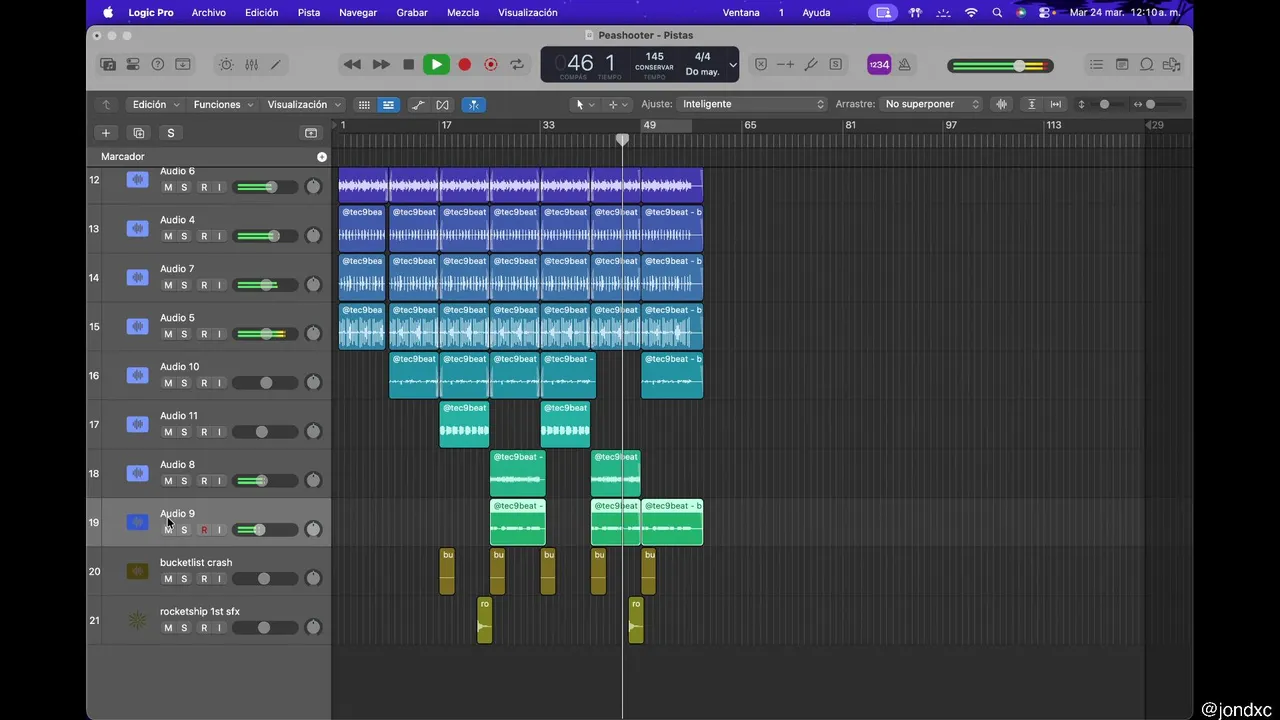Open the pointer left-click tool menu

(584, 104)
